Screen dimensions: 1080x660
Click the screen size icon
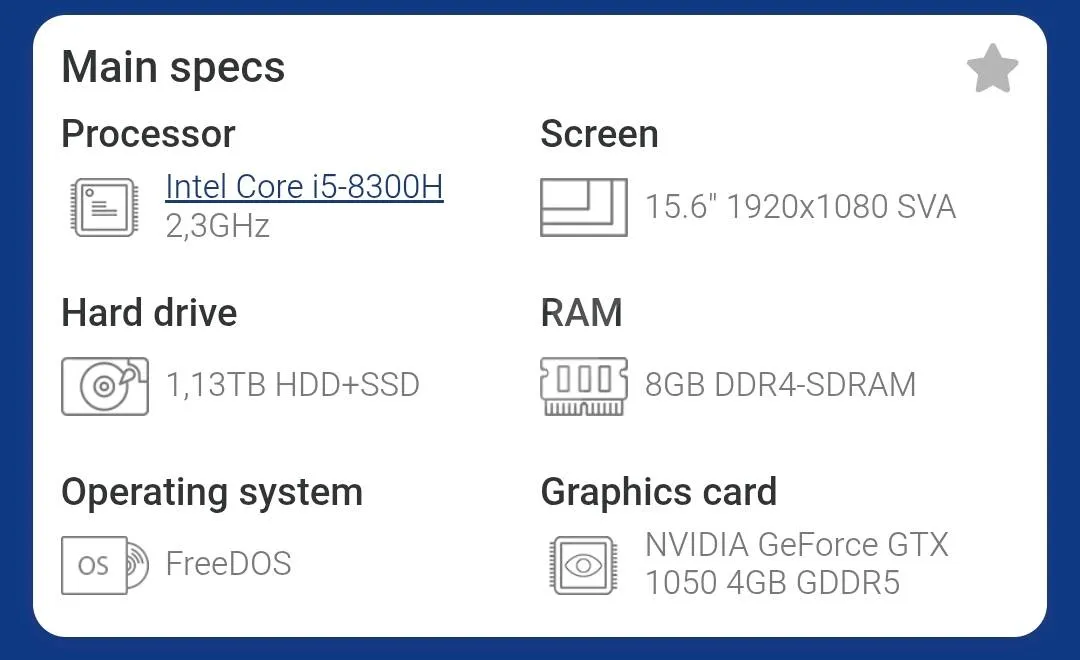[583, 207]
